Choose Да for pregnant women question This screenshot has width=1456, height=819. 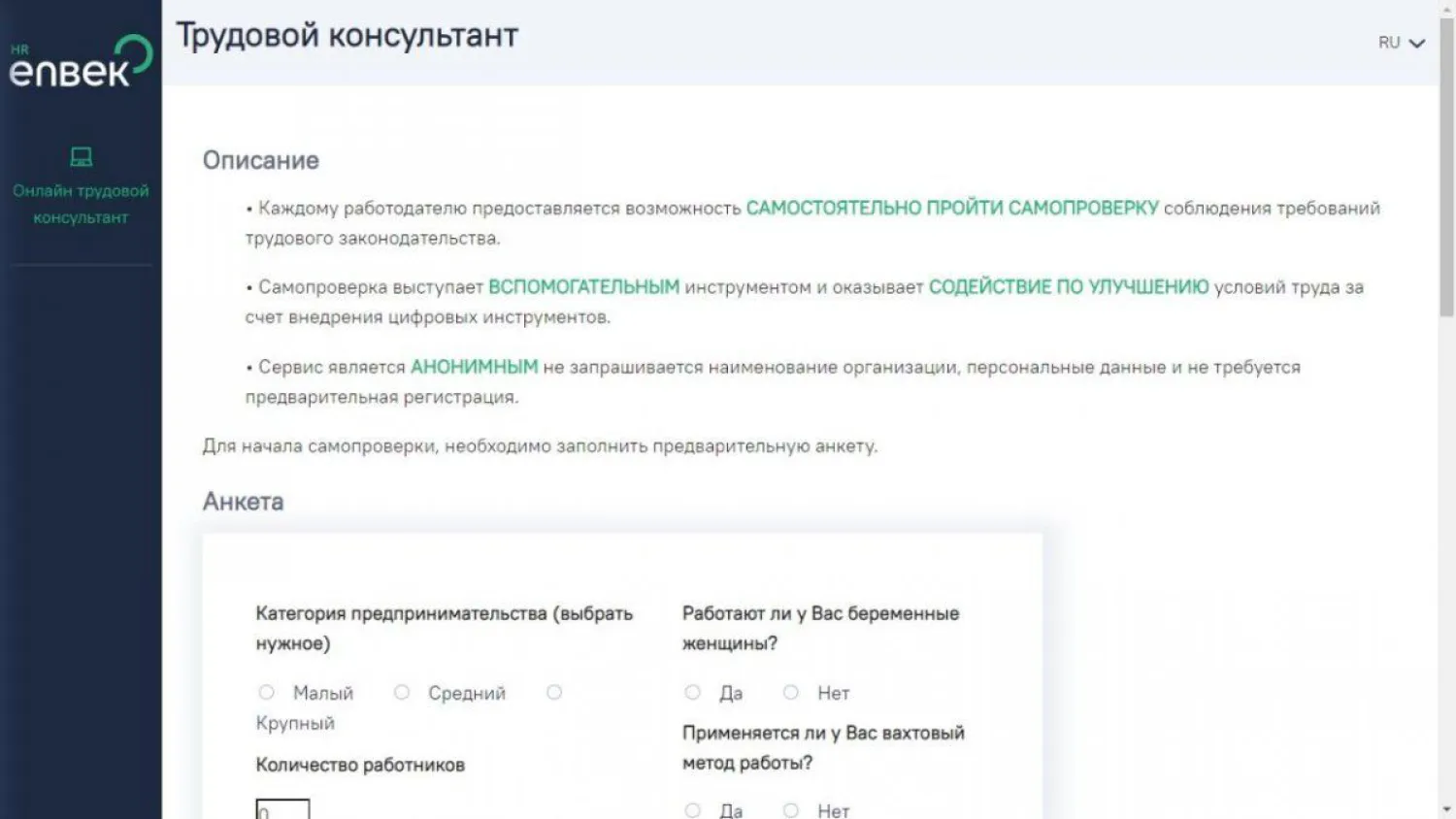(x=692, y=692)
